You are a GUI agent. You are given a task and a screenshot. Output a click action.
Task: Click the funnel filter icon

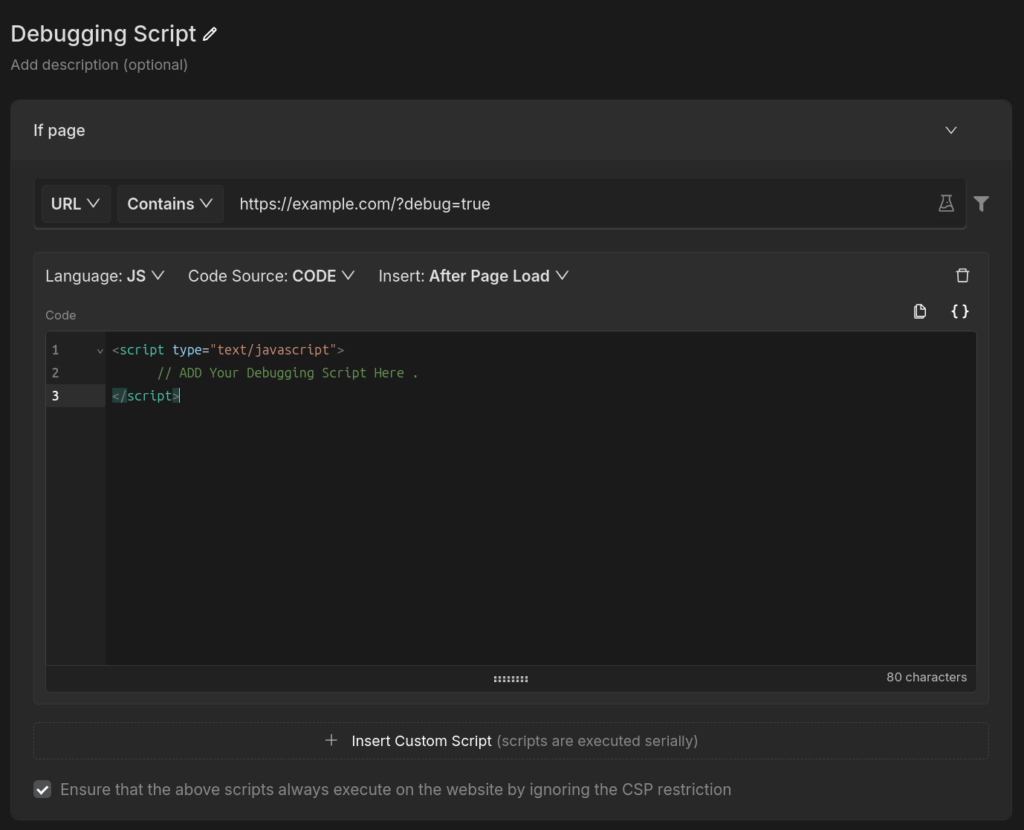click(981, 204)
